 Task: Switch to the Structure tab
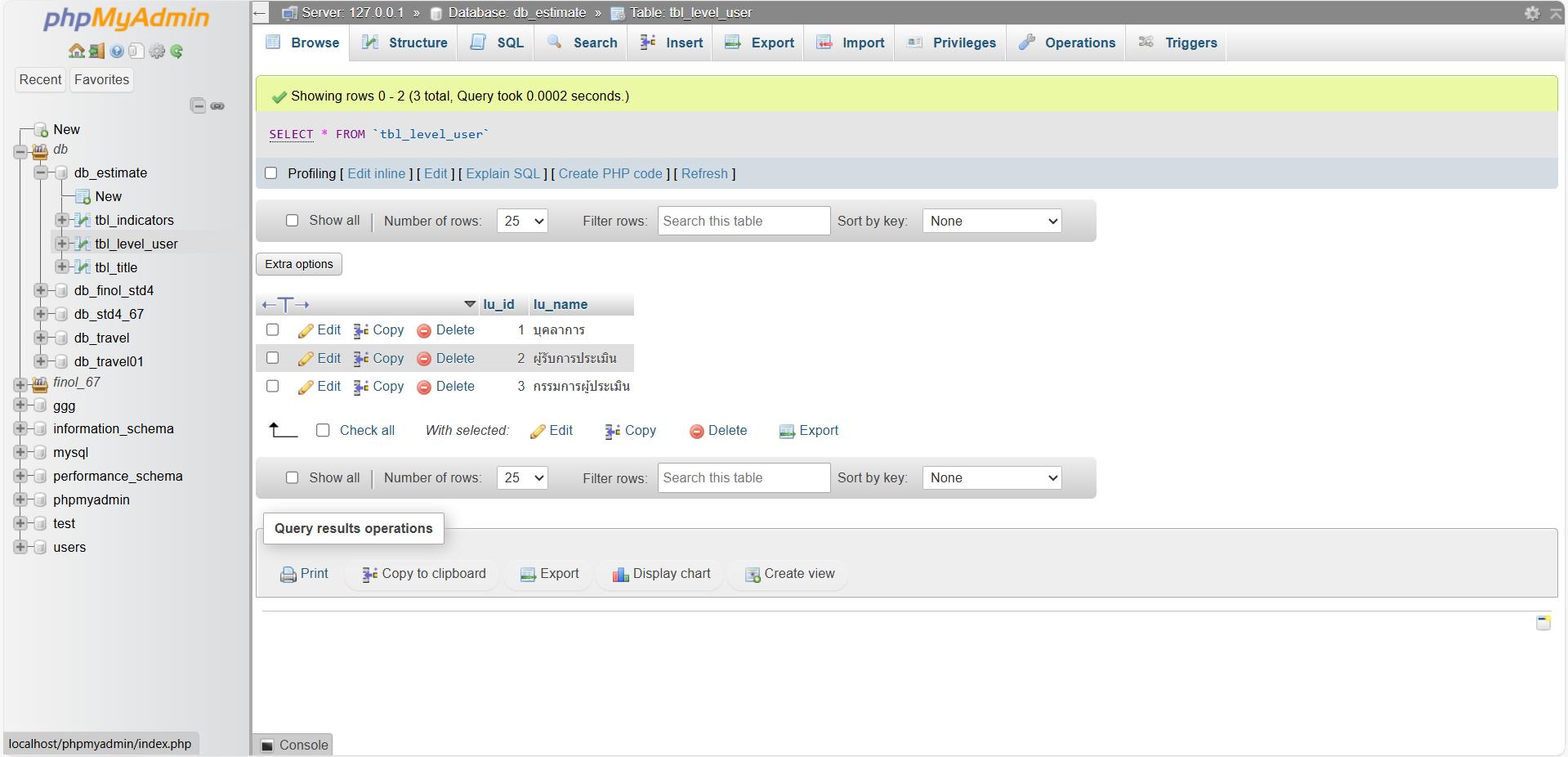405,43
